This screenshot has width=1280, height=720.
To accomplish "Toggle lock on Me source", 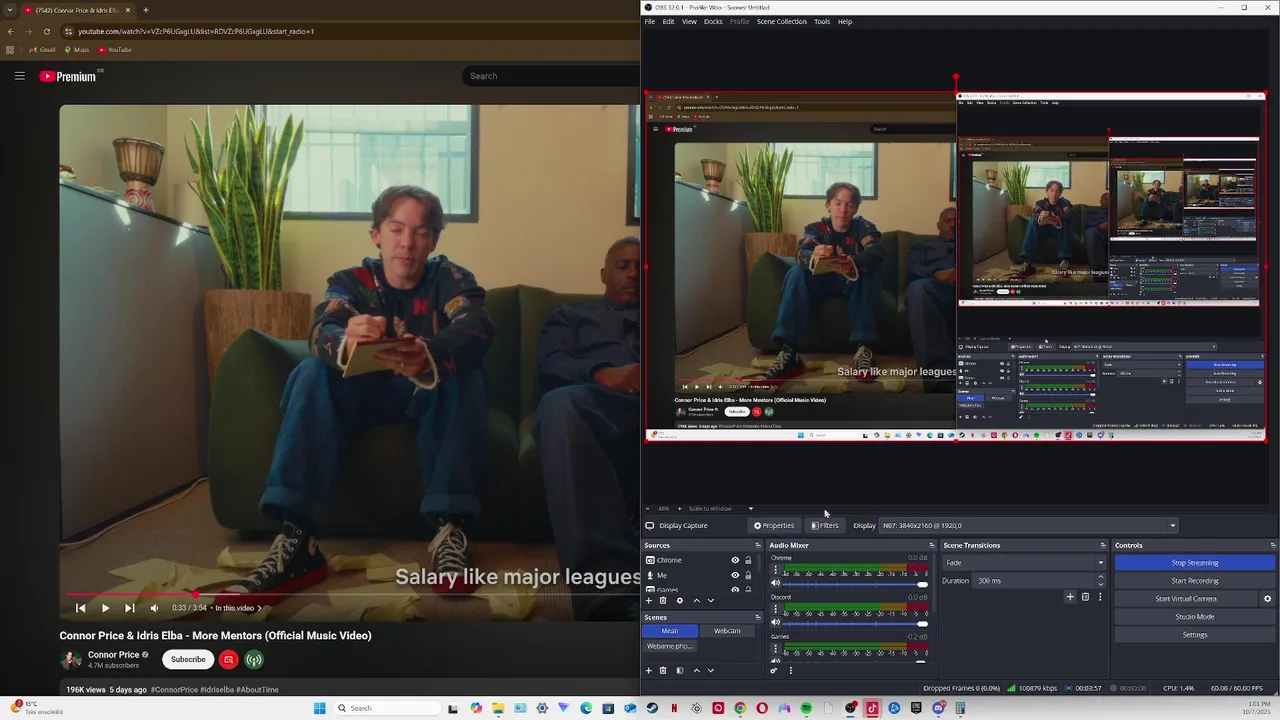I will pyautogui.click(x=748, y=575).
